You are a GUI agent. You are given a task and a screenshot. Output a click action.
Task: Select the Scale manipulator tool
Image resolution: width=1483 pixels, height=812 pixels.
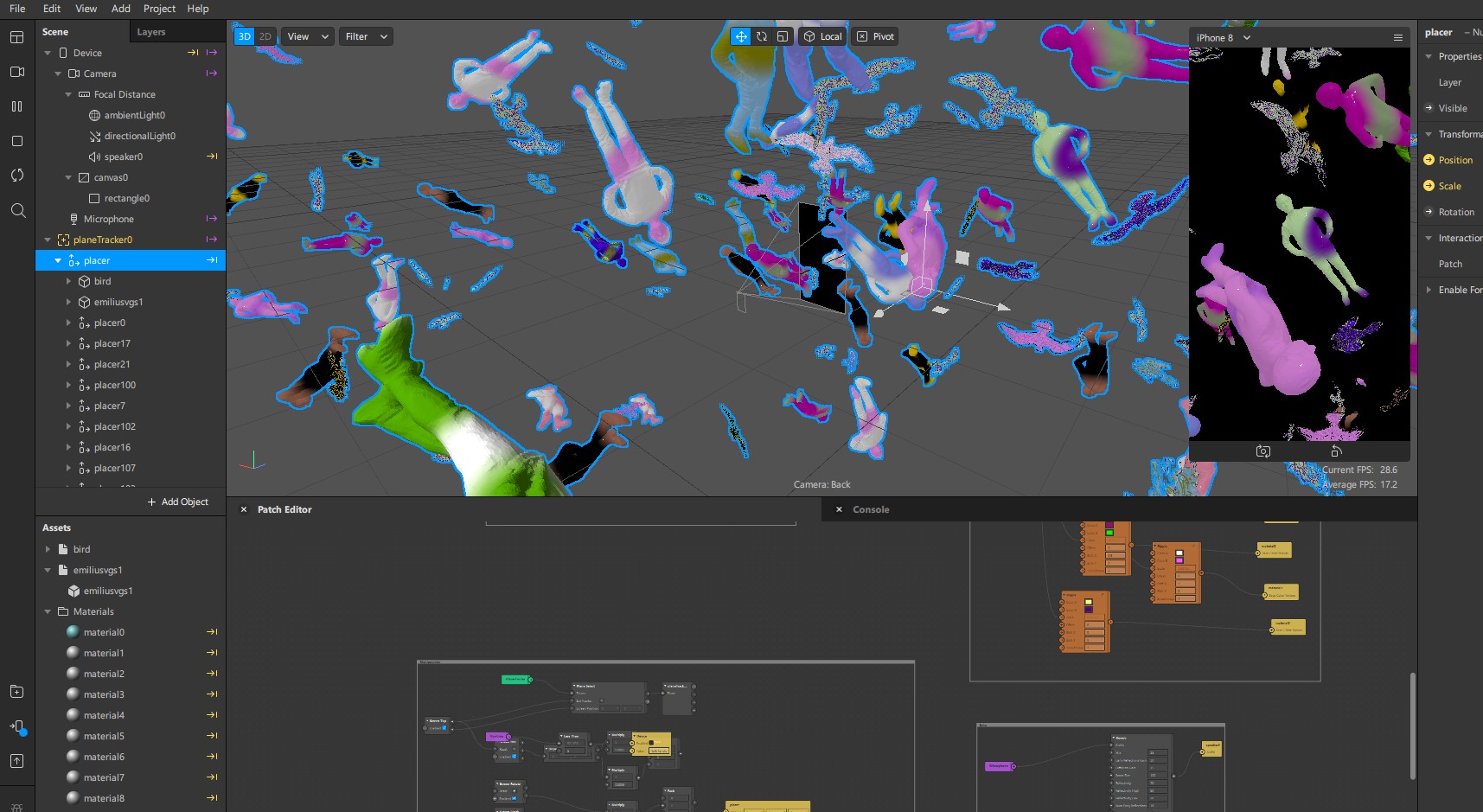pyautogui.click(x=783, y=36)
